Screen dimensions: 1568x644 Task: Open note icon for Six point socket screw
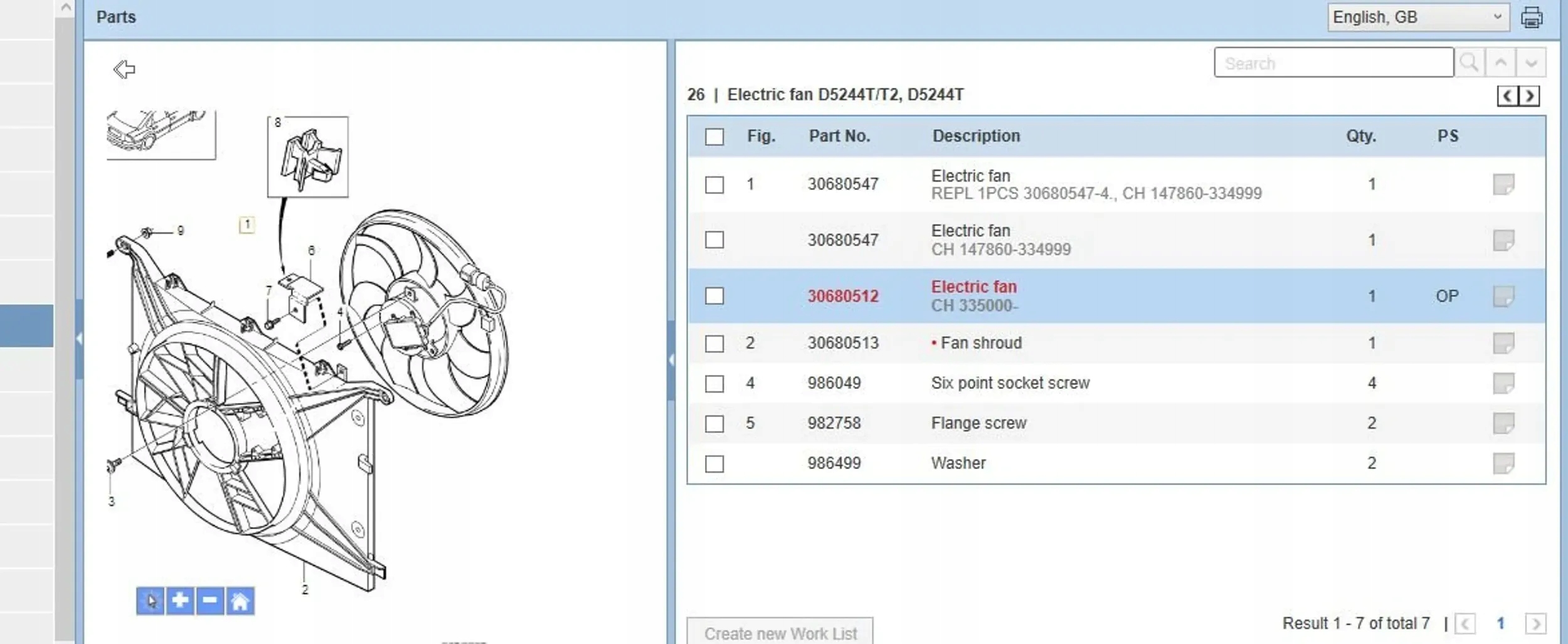pyautogui.click(x=1503, y=383)
